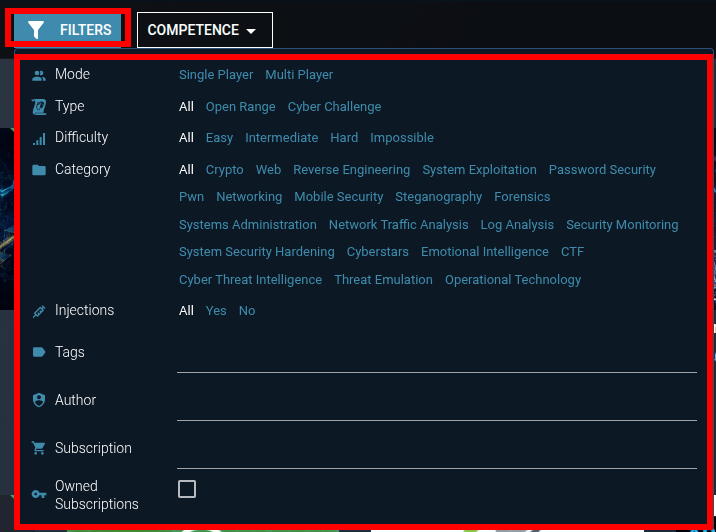Click the Tags label icon
This screenshot has width=716, height=532.
pos(39,352)
